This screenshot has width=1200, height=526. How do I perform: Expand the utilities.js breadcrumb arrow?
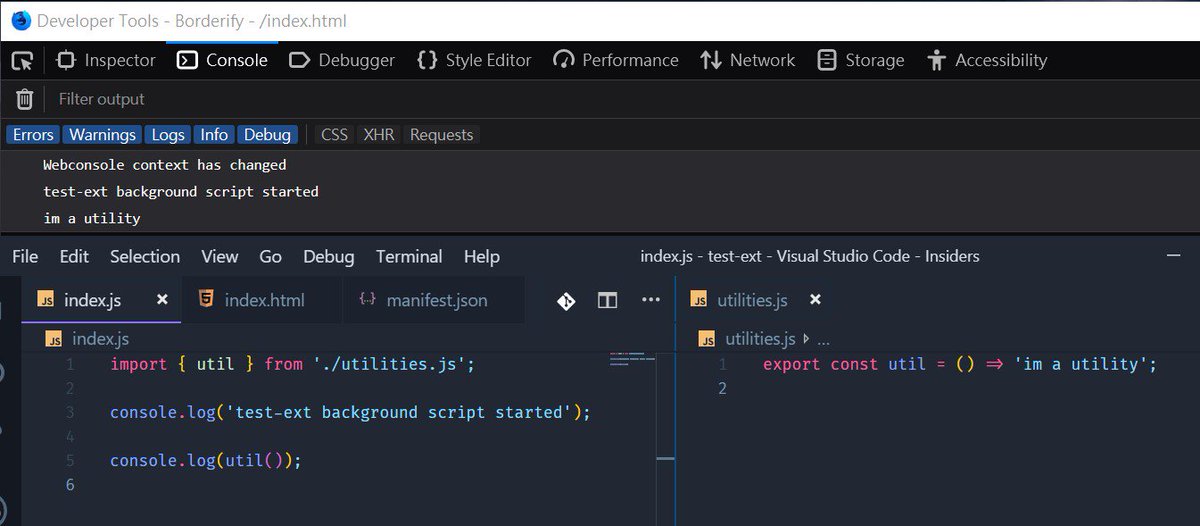[806, 339]
